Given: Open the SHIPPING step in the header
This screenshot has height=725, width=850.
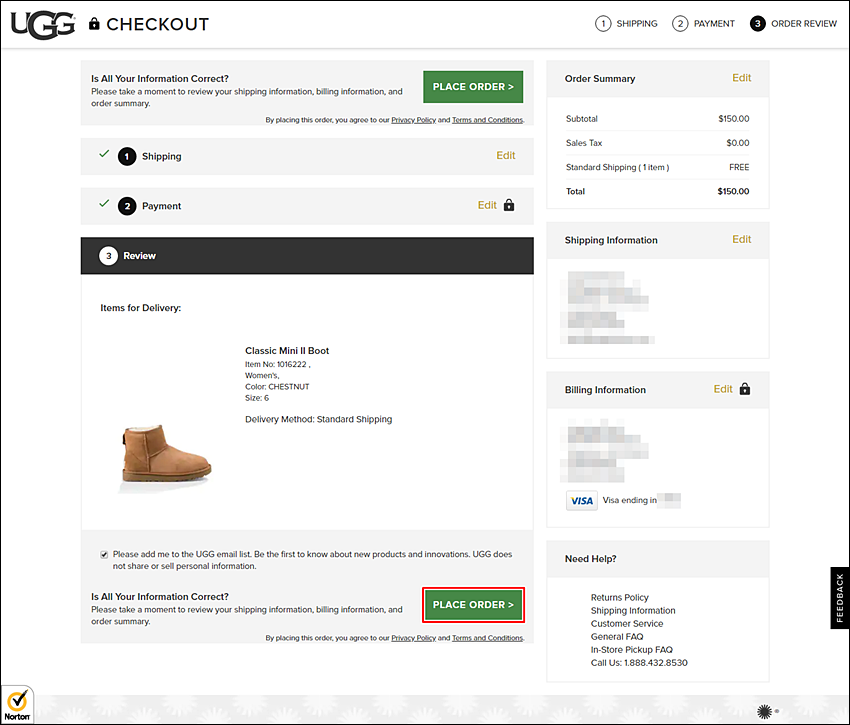Looking at the screenshot, I should point(636,24).
